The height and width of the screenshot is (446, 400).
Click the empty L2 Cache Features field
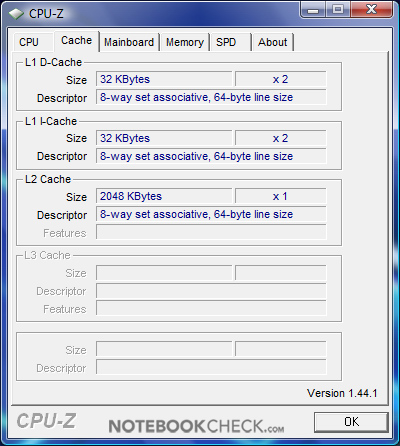tap(211, 232)
